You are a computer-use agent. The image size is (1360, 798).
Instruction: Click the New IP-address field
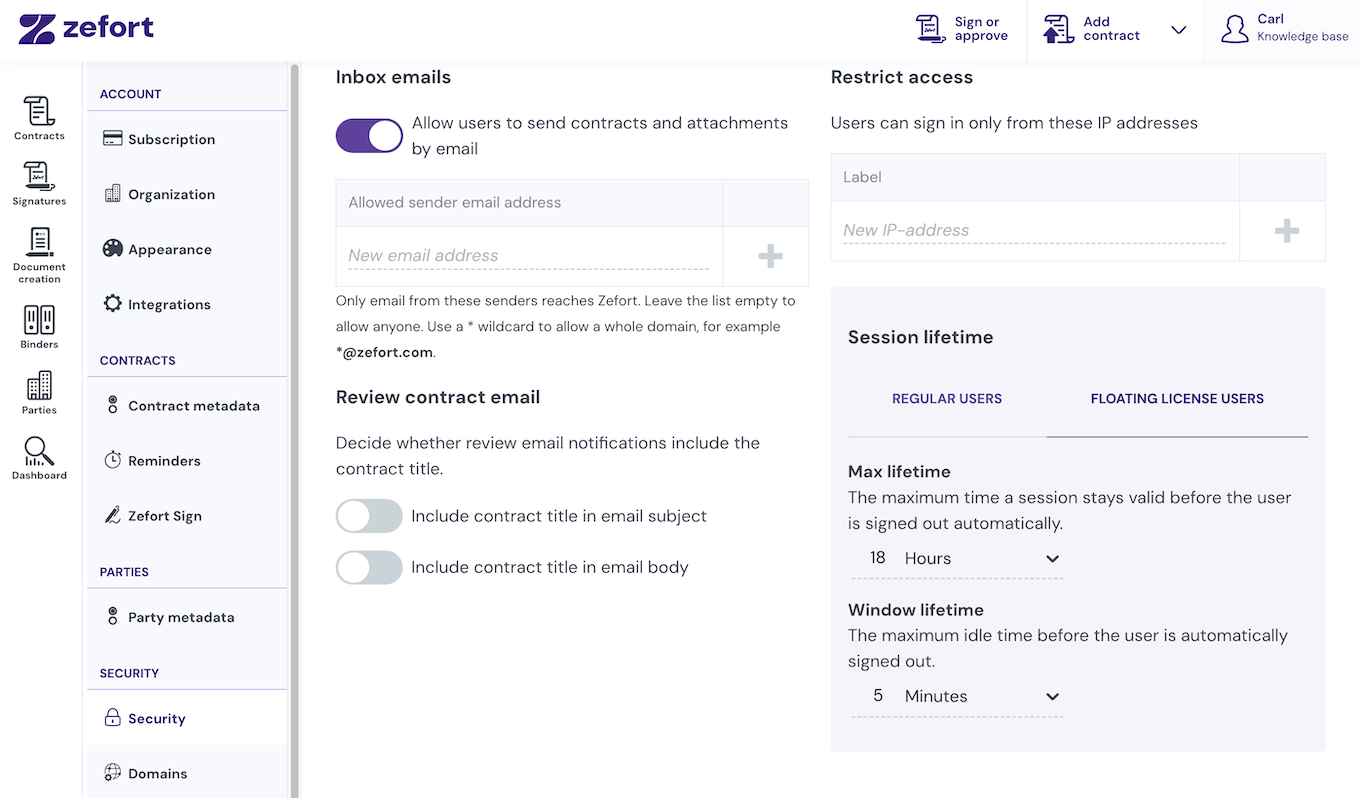1034,231
